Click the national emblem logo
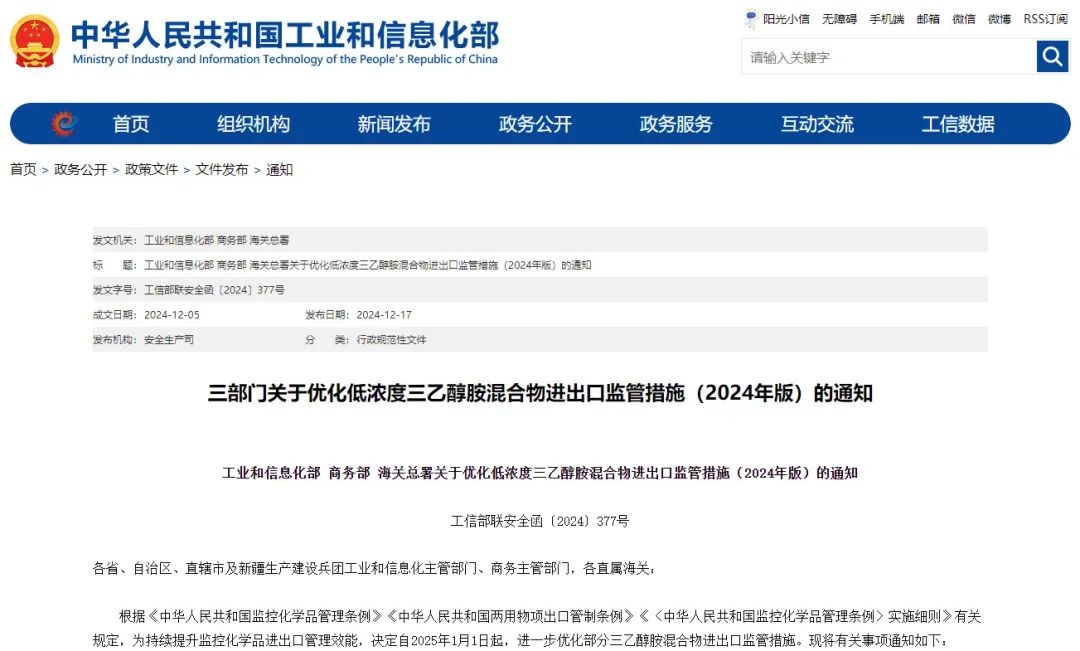 (x=34, y=41)
